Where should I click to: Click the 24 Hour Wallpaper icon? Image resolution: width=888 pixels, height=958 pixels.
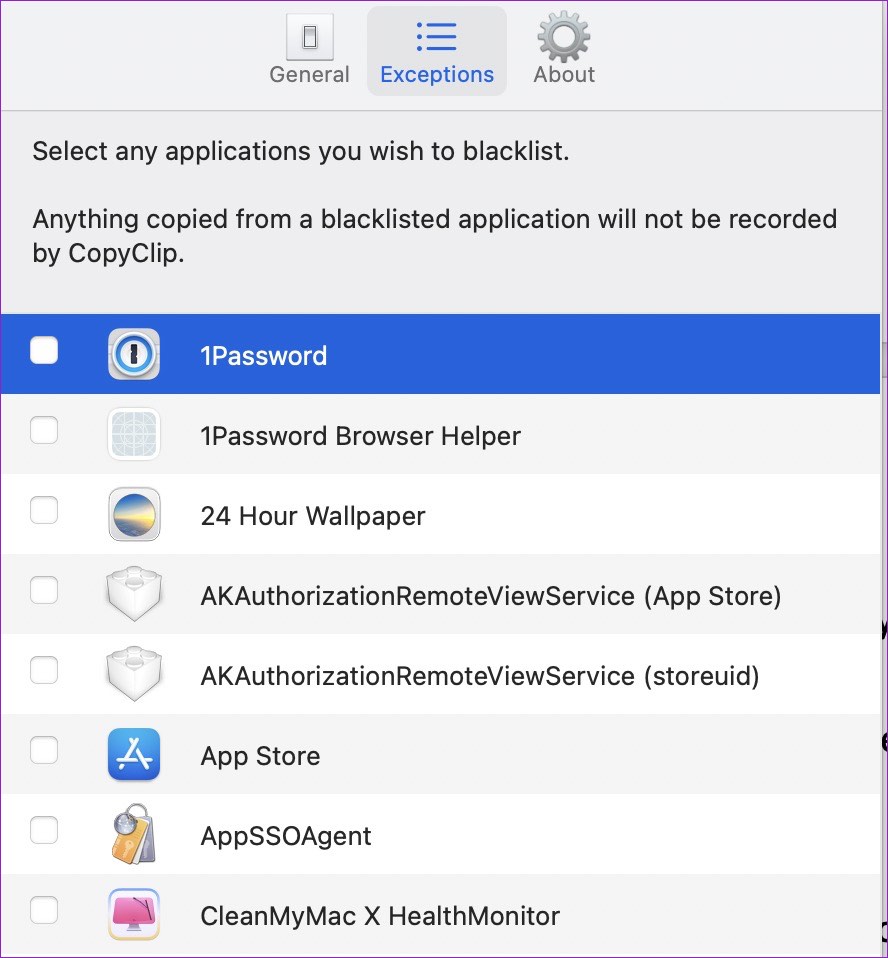tap(134, 514)
